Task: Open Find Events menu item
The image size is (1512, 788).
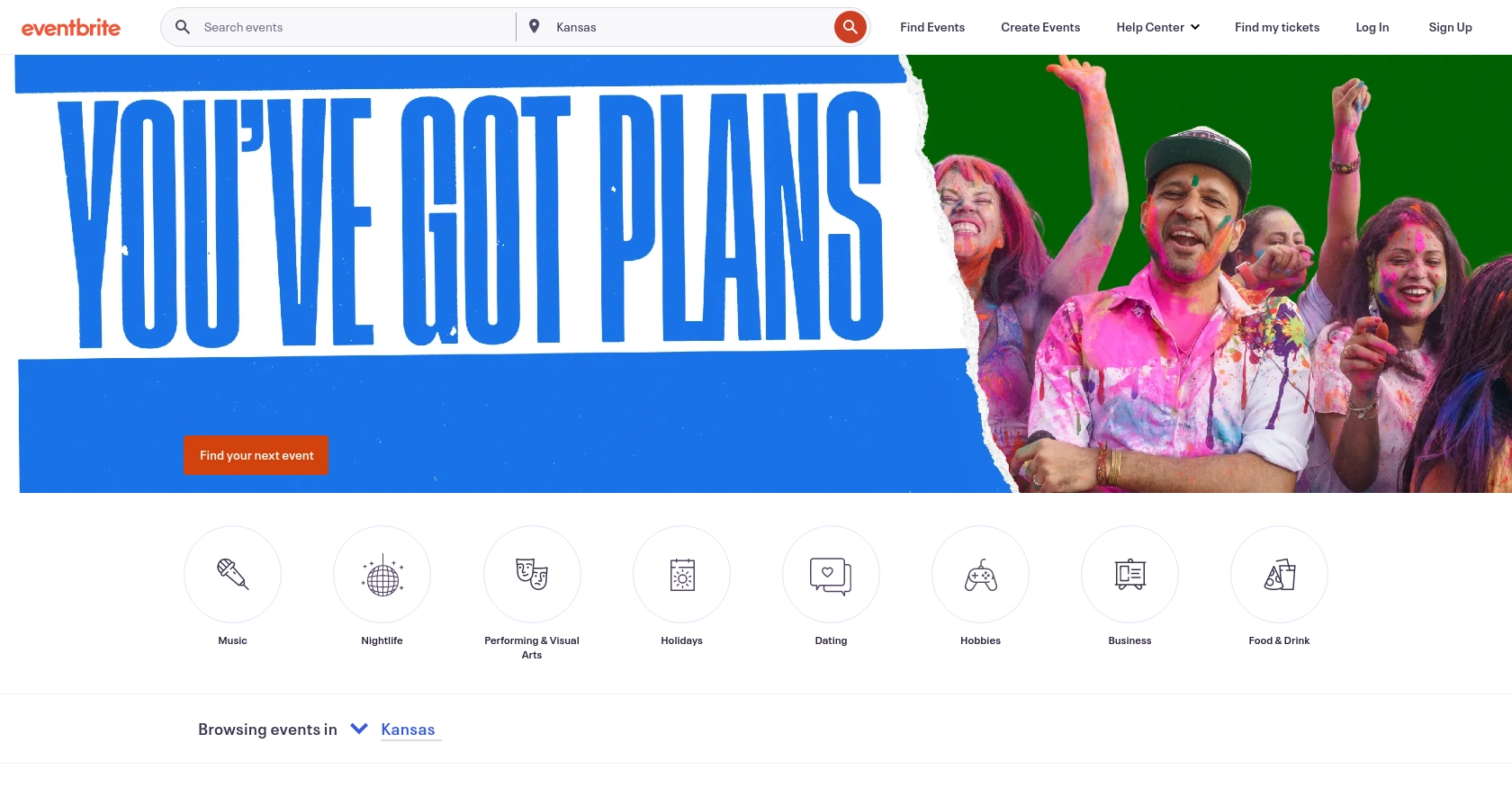Action: (x=932, y=27)
